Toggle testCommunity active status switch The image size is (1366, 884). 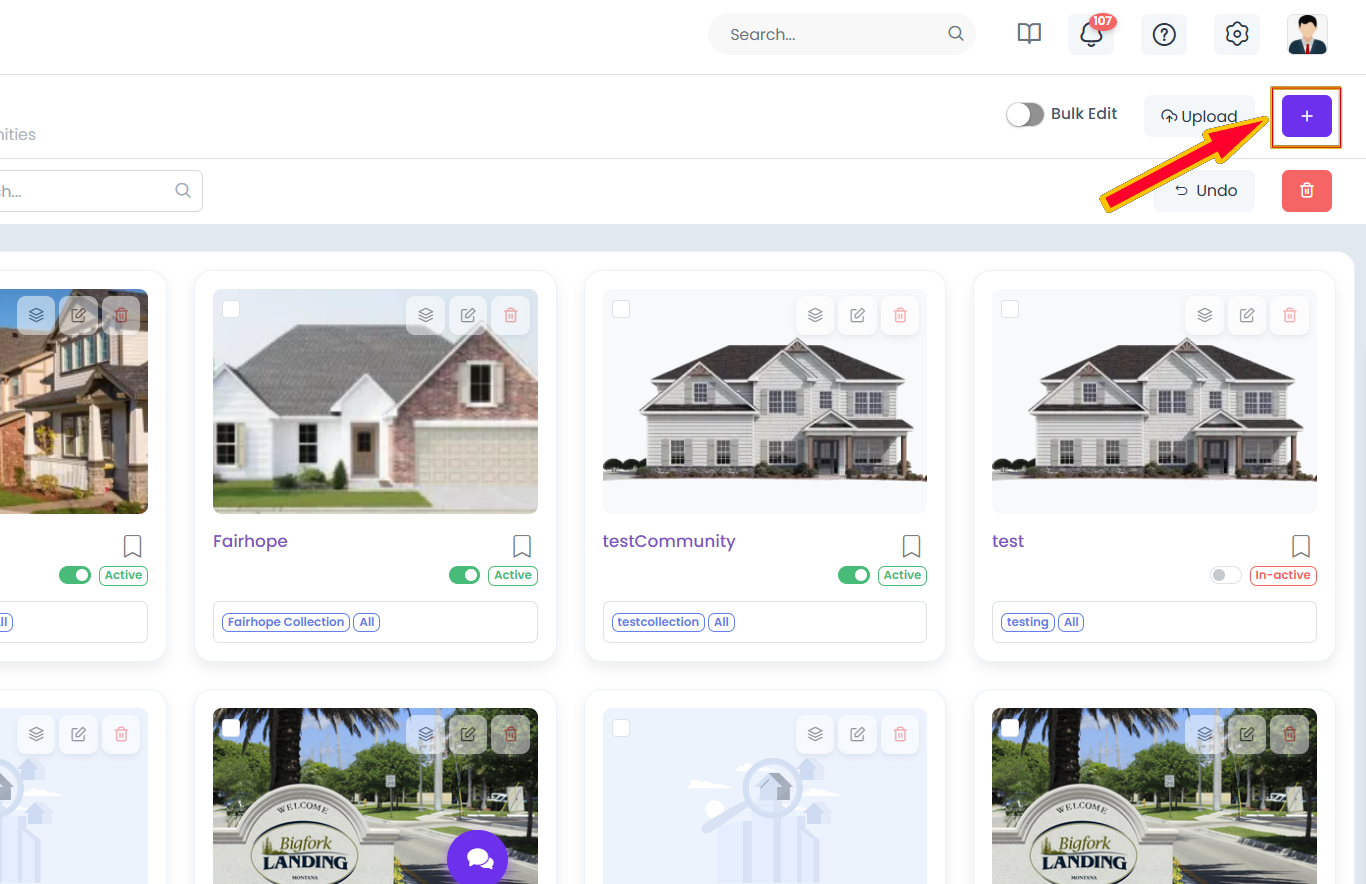(x=854, y=575)
